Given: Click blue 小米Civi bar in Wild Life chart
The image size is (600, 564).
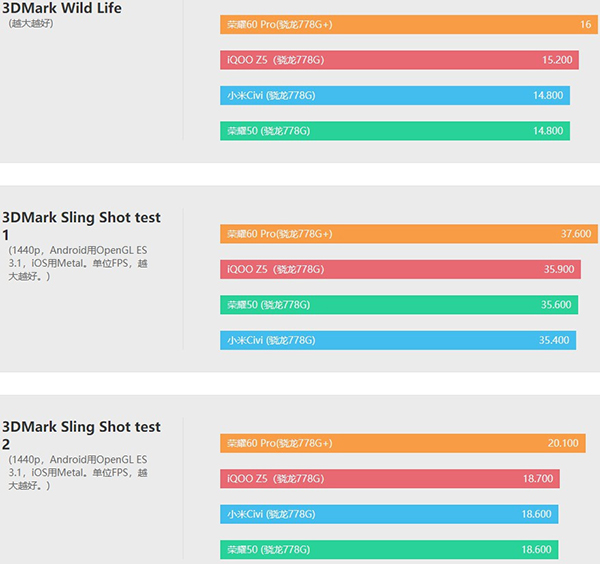Looking at the screenshot, I should pos(395,96).
